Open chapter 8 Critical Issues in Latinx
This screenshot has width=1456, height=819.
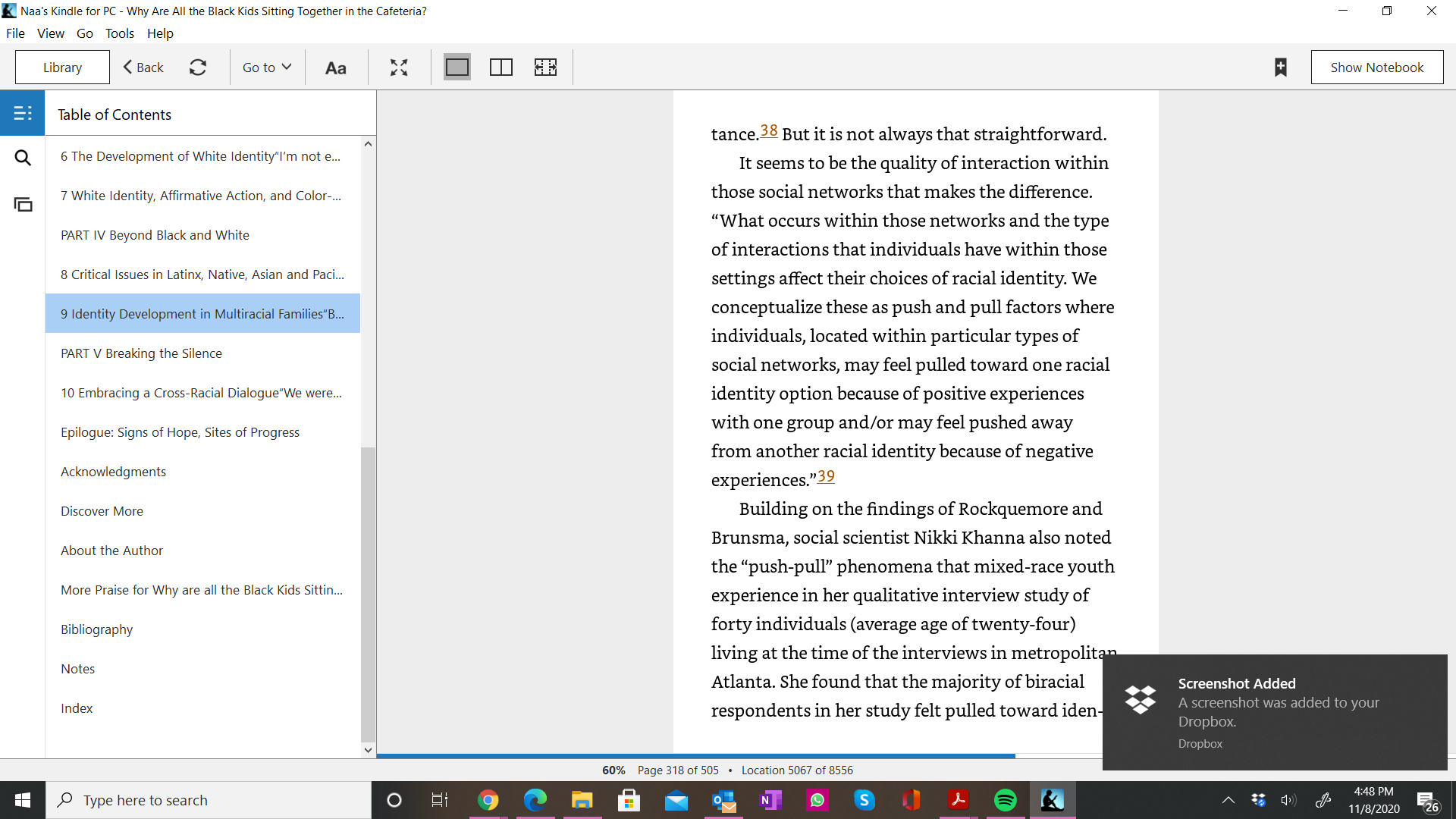[202, 275]
